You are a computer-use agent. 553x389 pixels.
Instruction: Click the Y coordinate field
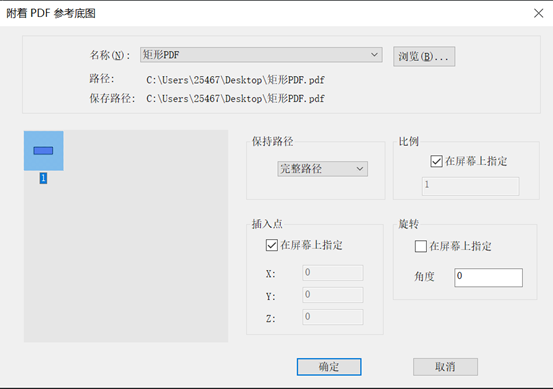(333, 295)
